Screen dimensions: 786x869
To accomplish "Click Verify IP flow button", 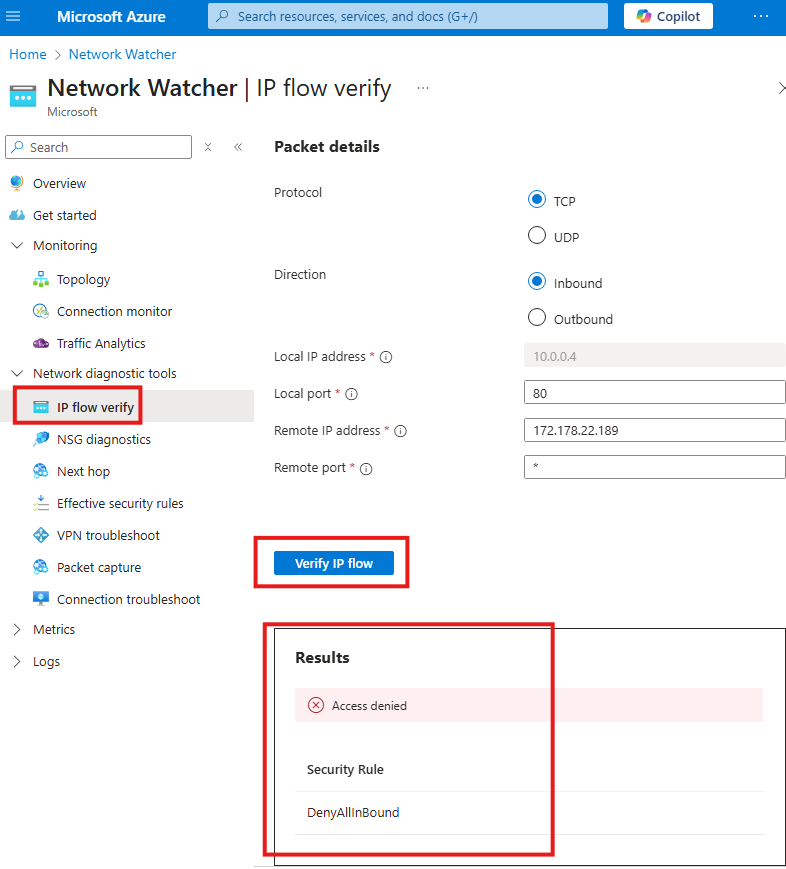I will [x=334, y=563].
